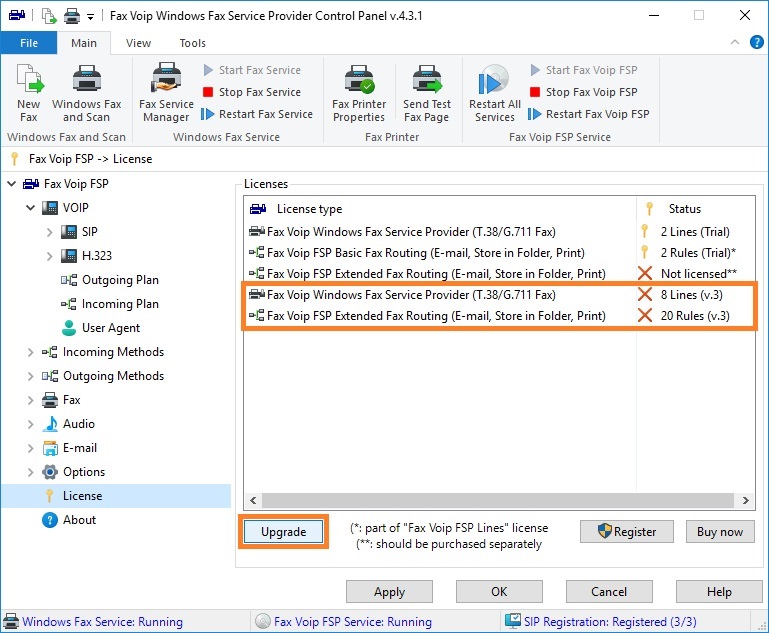Viewport: 769px width, 633px height.
Task: Switch to the View ribbon tab
Action: [x=138, y=43]
